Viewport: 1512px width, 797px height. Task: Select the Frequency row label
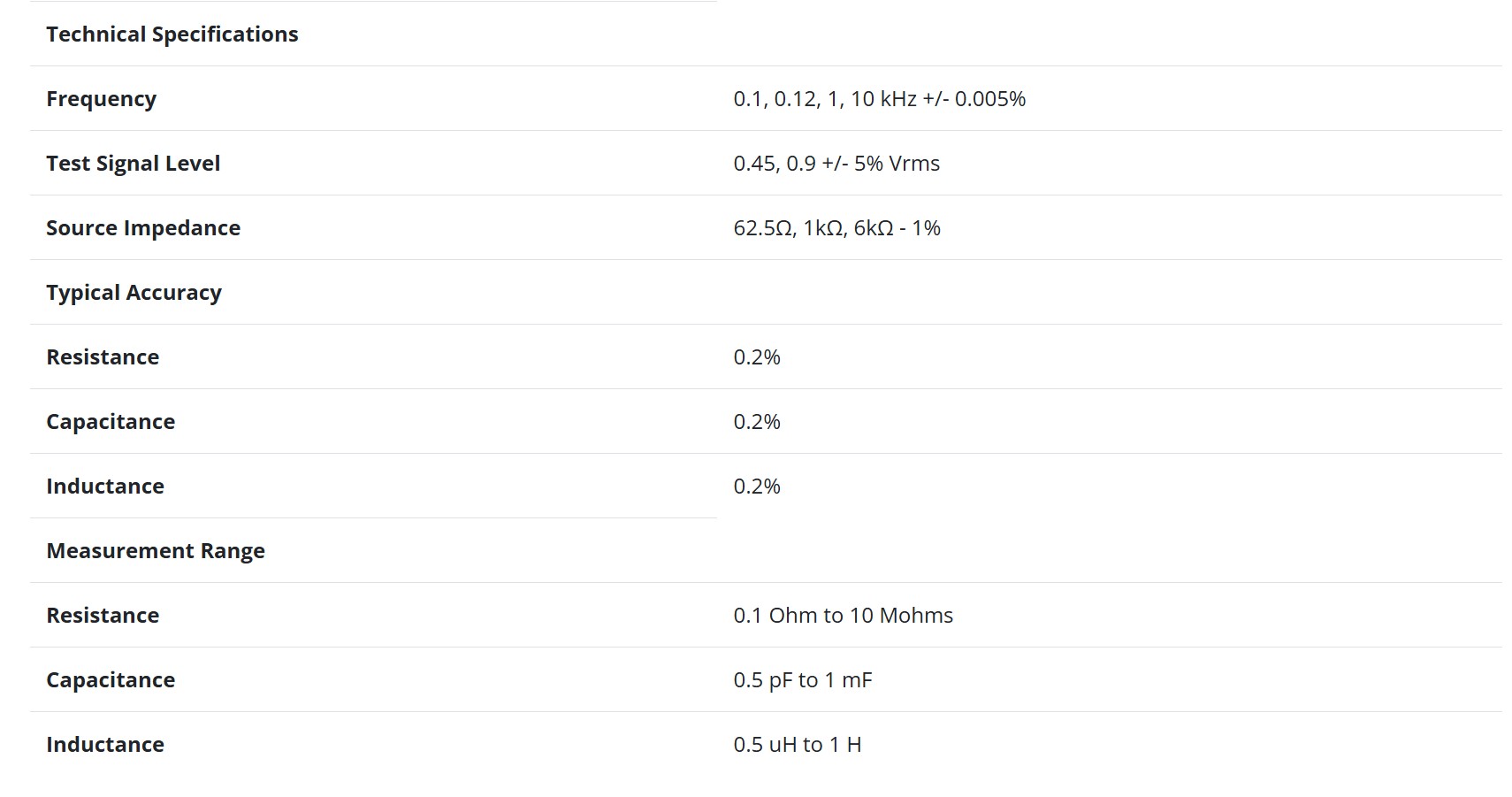[102, 99]
